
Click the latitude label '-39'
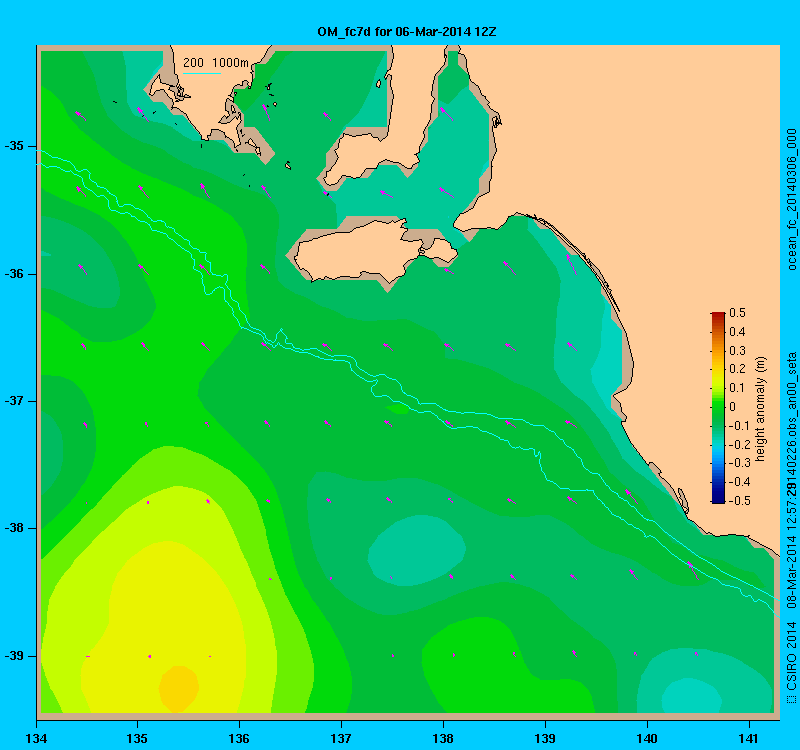coord(14,656)
